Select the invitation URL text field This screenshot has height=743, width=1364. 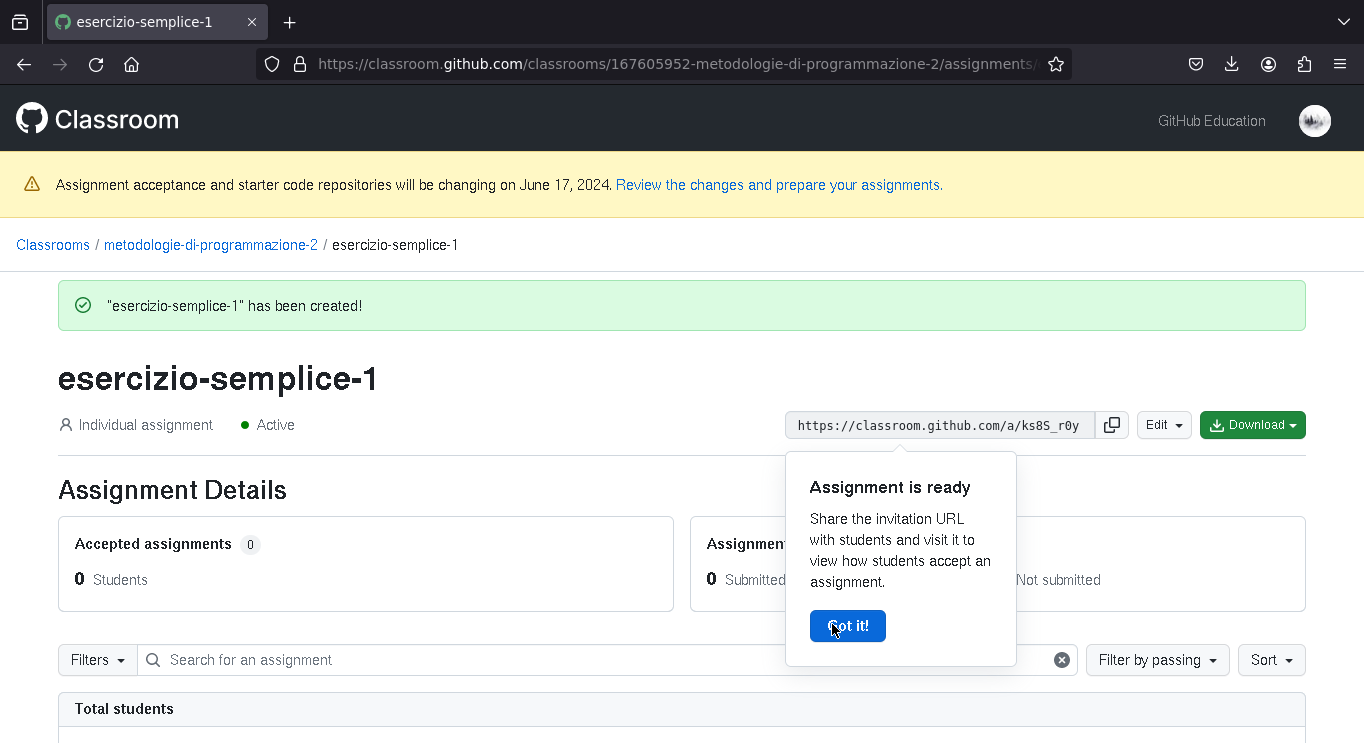coord(940,425)
